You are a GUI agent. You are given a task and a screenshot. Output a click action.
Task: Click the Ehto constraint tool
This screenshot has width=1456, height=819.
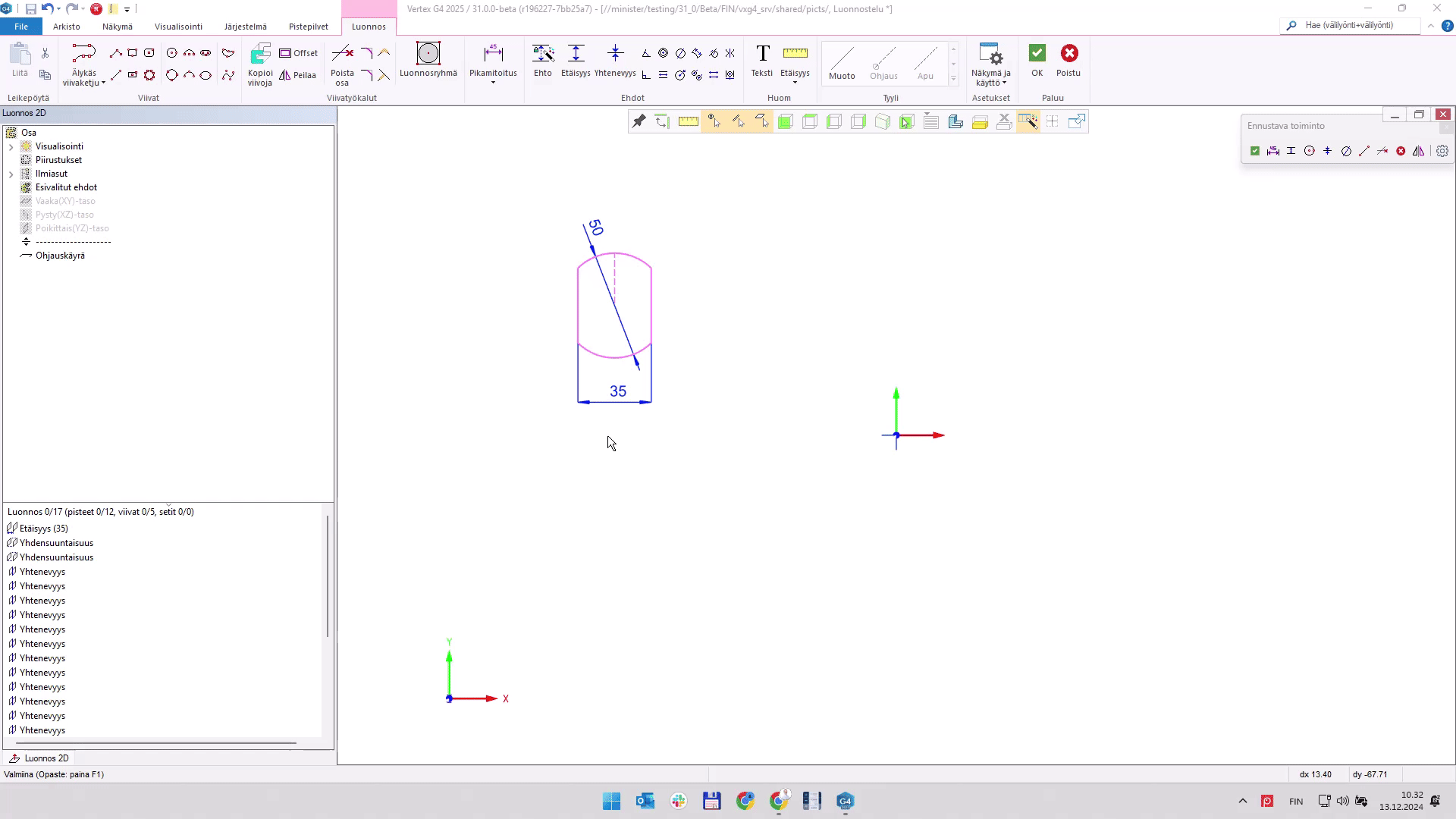point(542,54)
